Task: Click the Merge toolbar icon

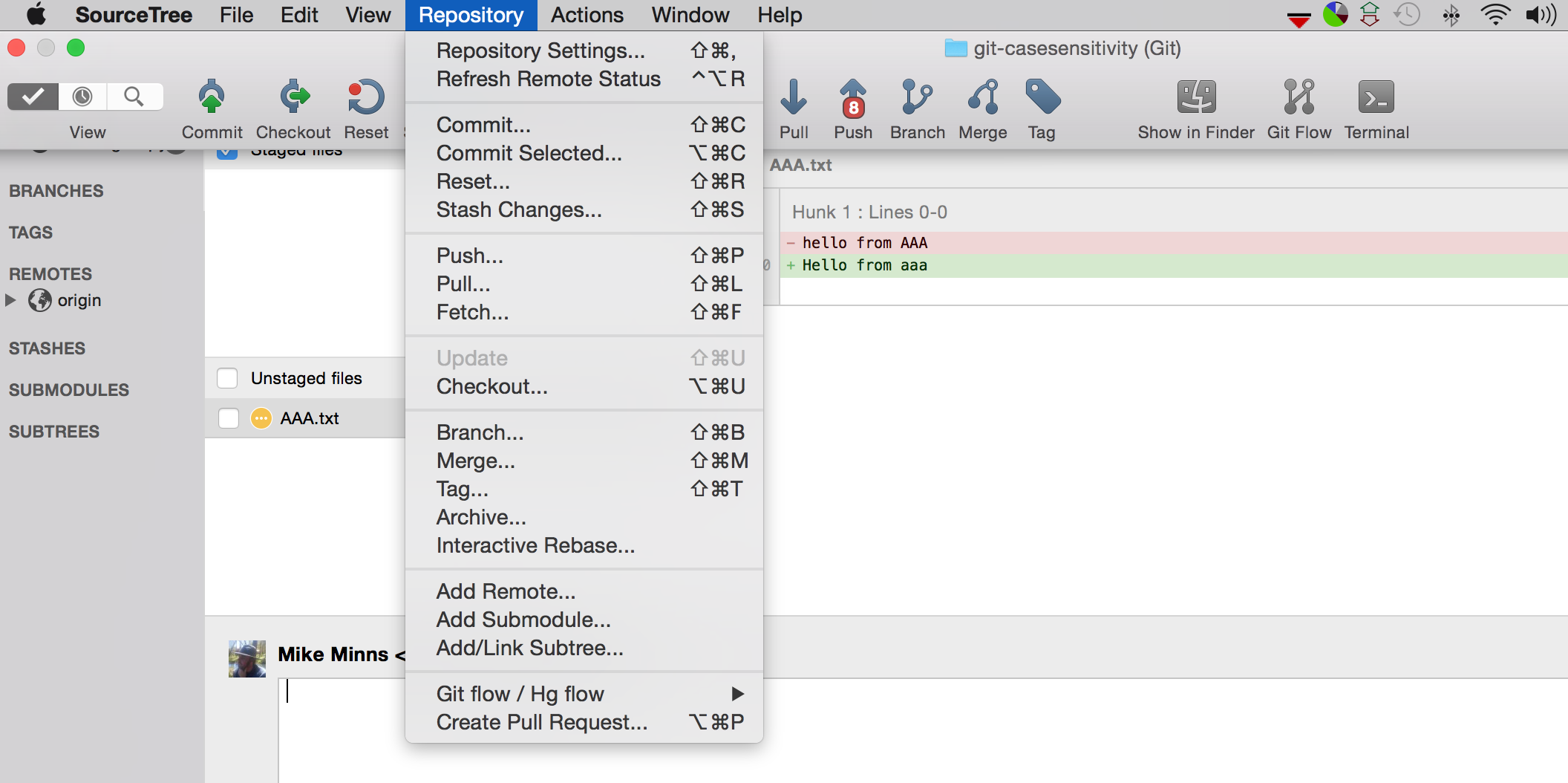Action: click(x=983, y=97)
